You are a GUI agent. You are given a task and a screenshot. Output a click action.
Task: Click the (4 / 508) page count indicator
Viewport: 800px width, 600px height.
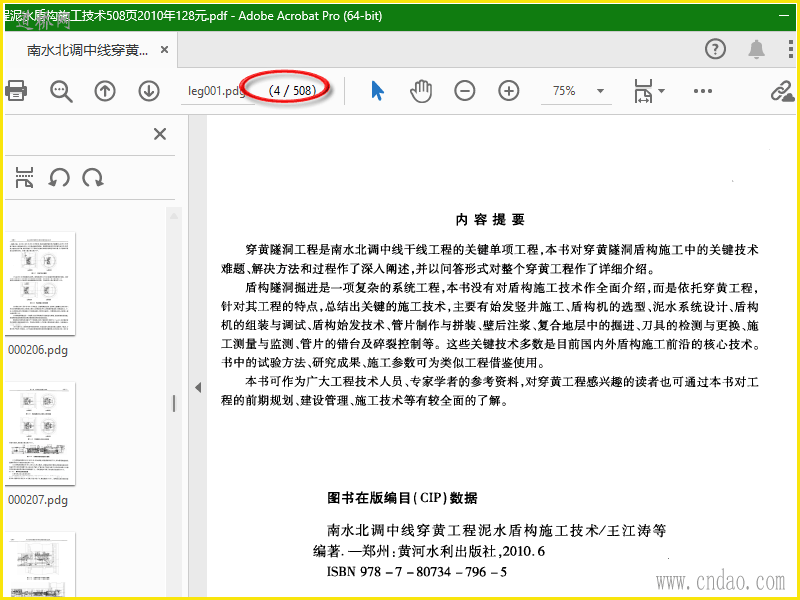click(292, 91)
